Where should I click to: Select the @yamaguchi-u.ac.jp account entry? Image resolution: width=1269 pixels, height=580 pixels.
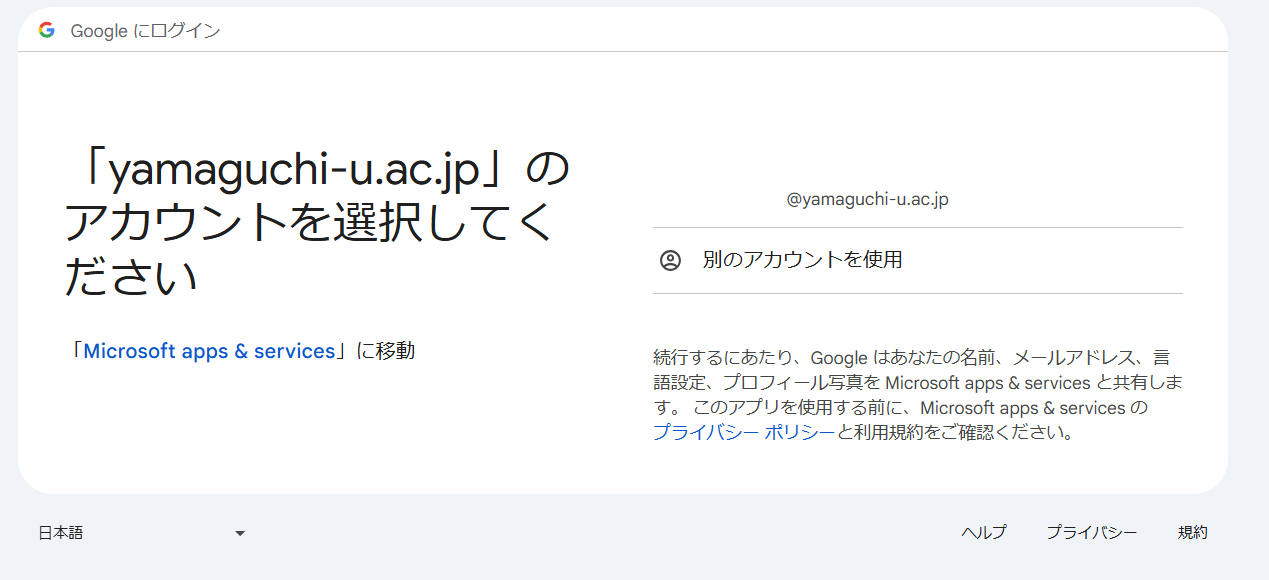(x=917, y=199)
